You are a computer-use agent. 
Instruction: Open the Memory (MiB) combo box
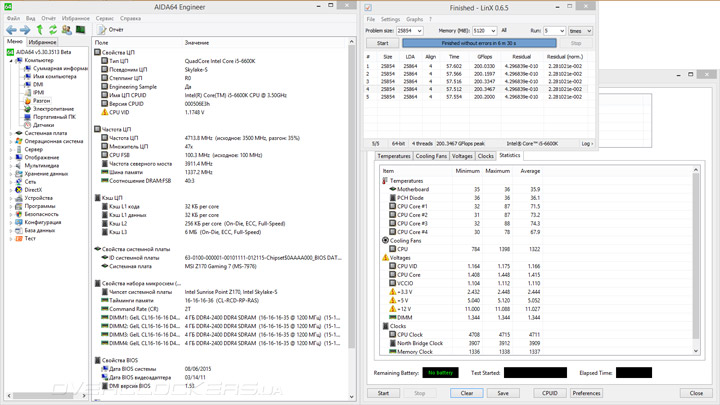pos(484,31)
